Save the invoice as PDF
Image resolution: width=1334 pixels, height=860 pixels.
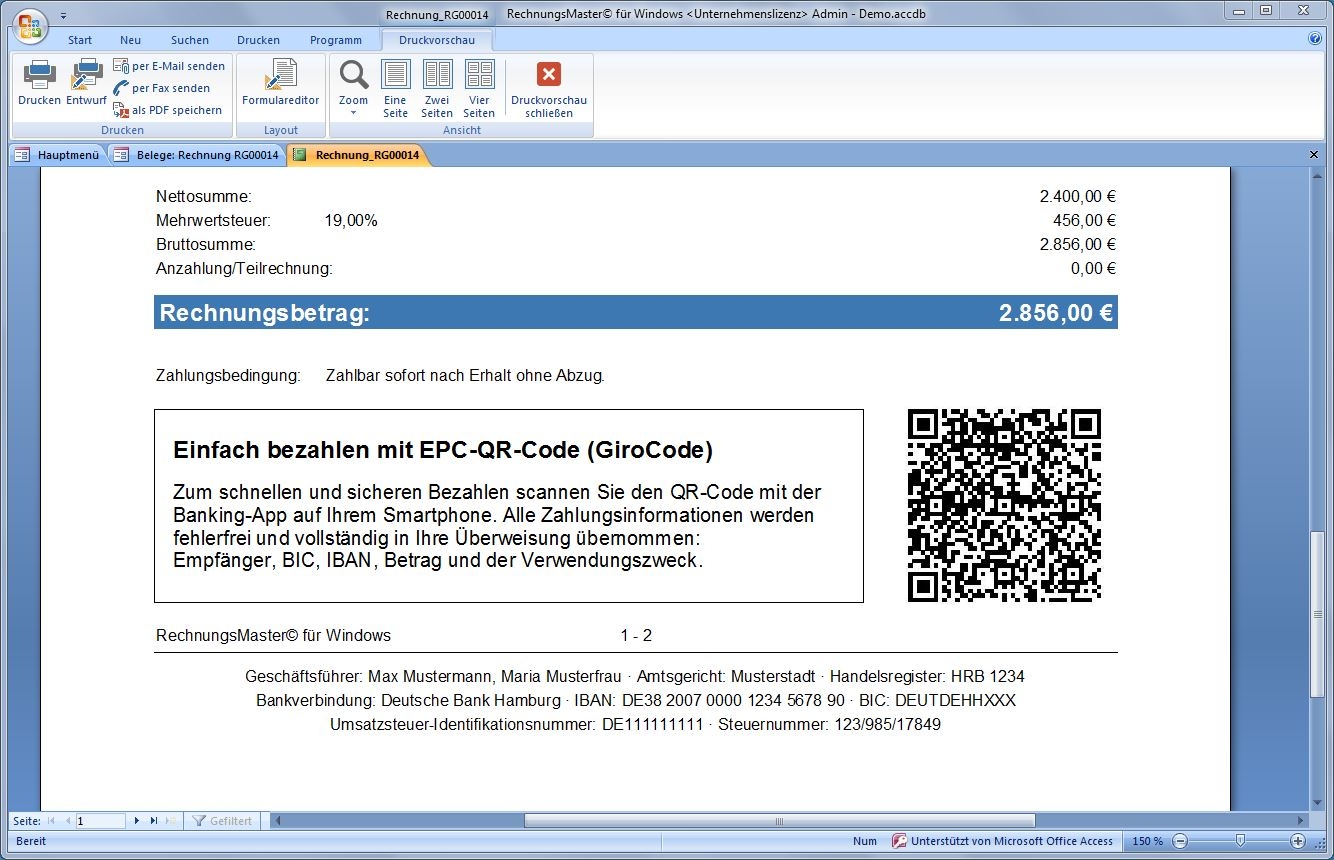pyautogui.click(x=167, y=110)
